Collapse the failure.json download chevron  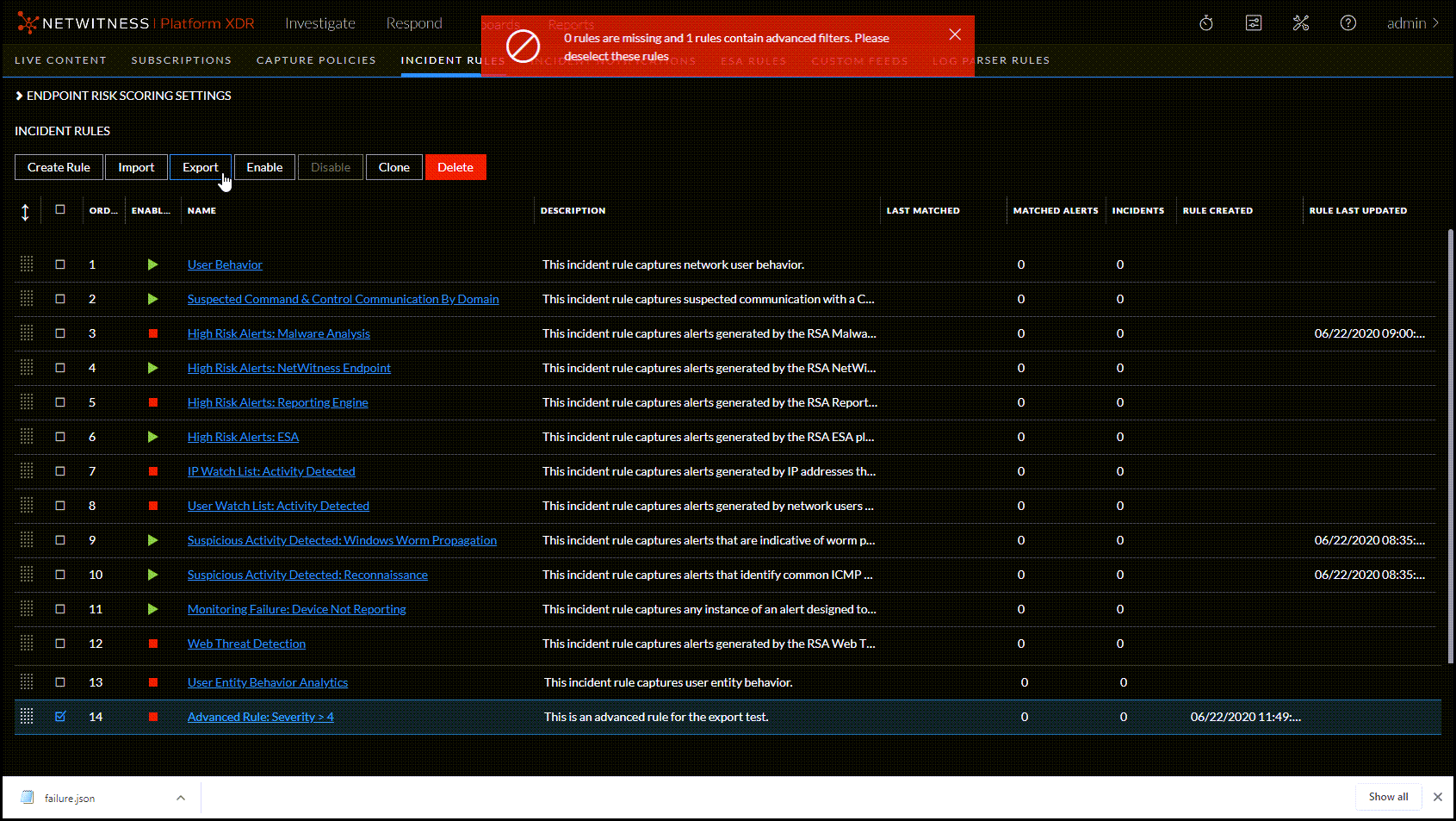click(x=180, y=798)
